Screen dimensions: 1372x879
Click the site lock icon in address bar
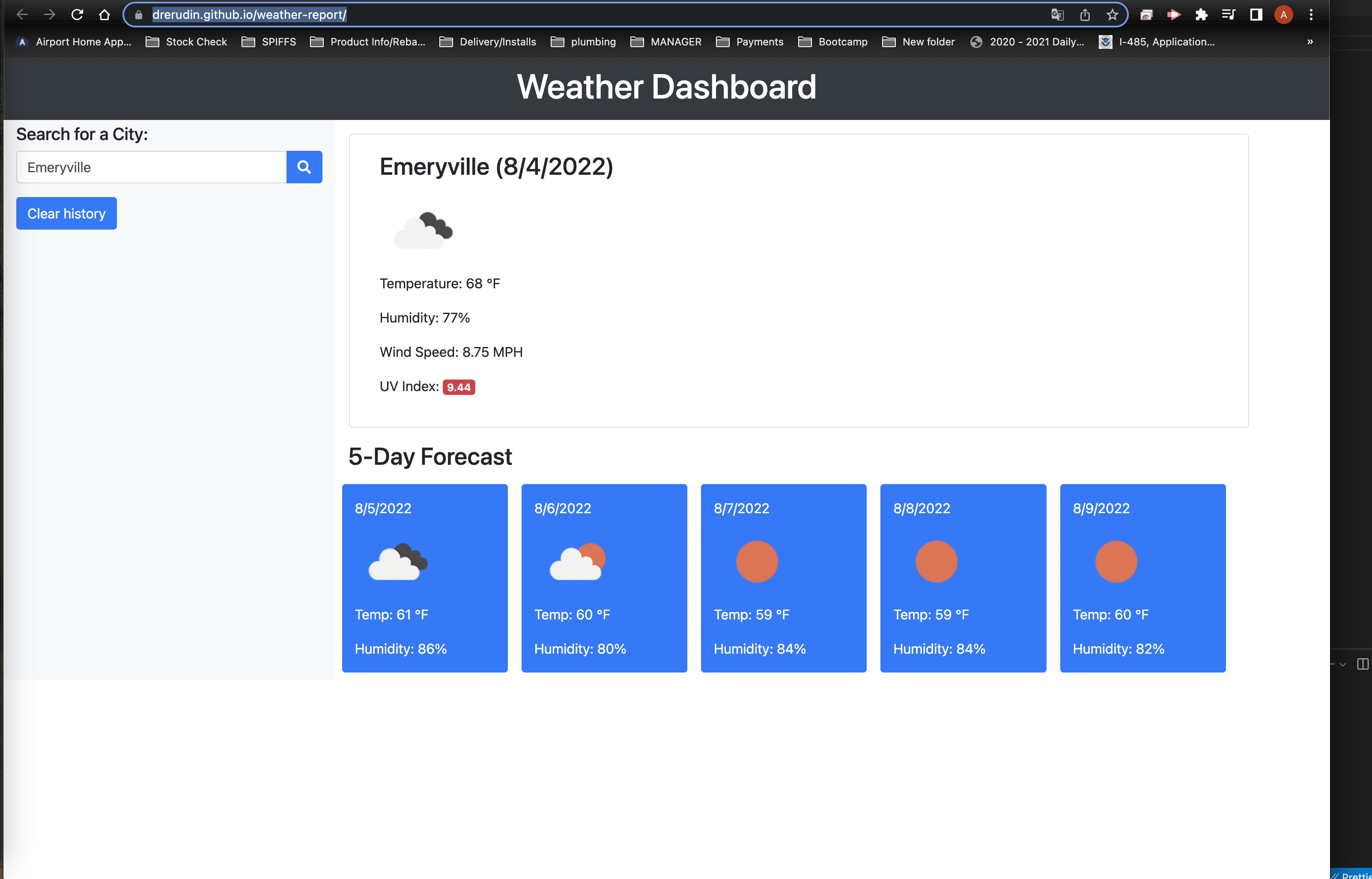(x=138, y=15)
